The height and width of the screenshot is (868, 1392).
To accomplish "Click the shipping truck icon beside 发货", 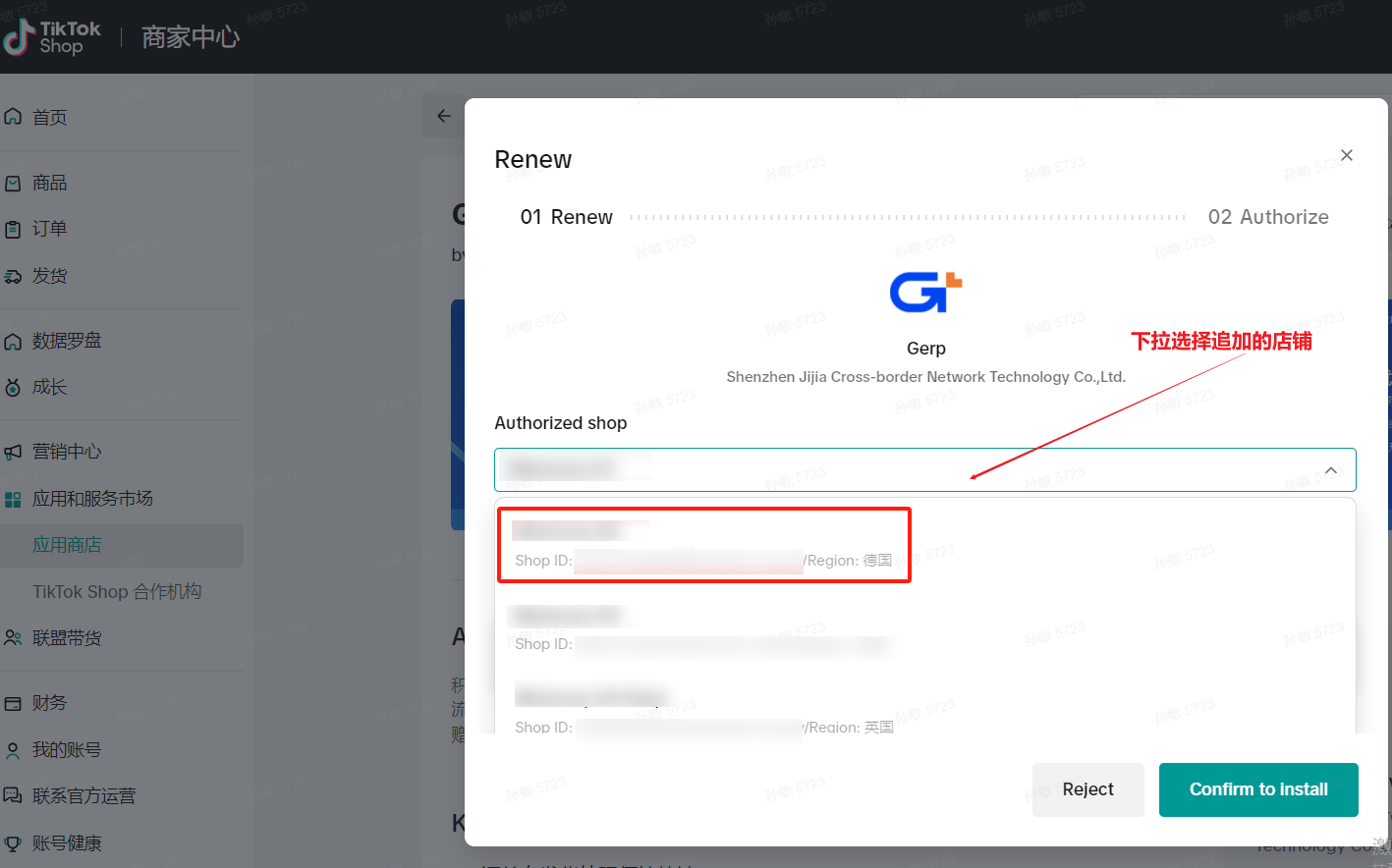I will coord(13,277).
